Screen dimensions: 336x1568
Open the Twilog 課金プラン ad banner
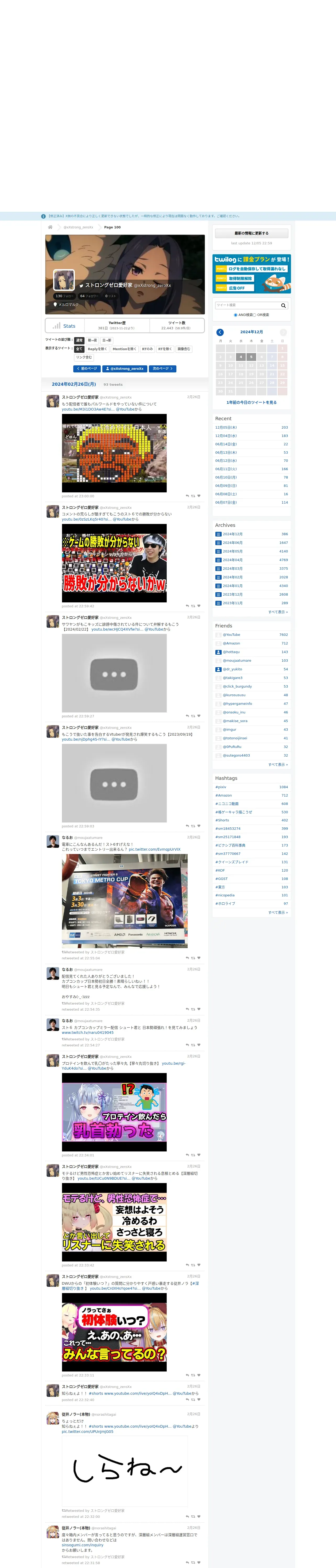coord(251,274)
